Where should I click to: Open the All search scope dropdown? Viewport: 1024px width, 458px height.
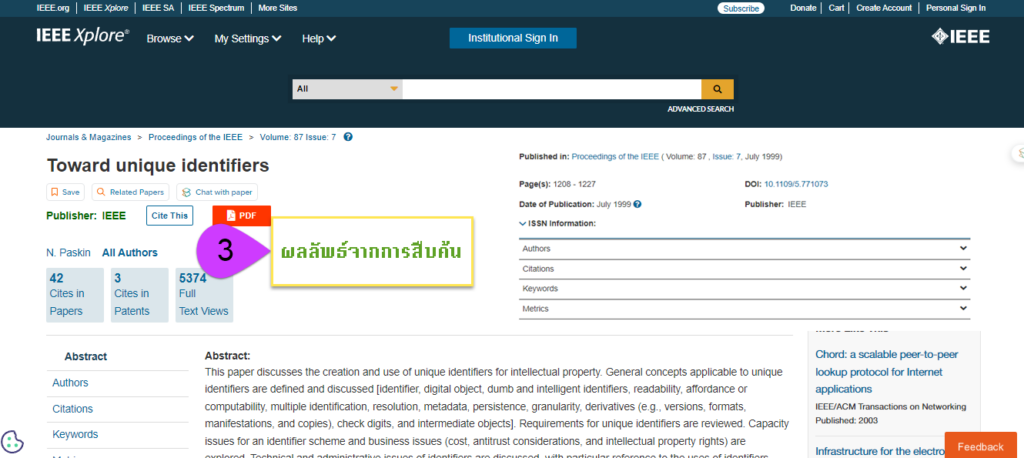[x=347, y=89]
